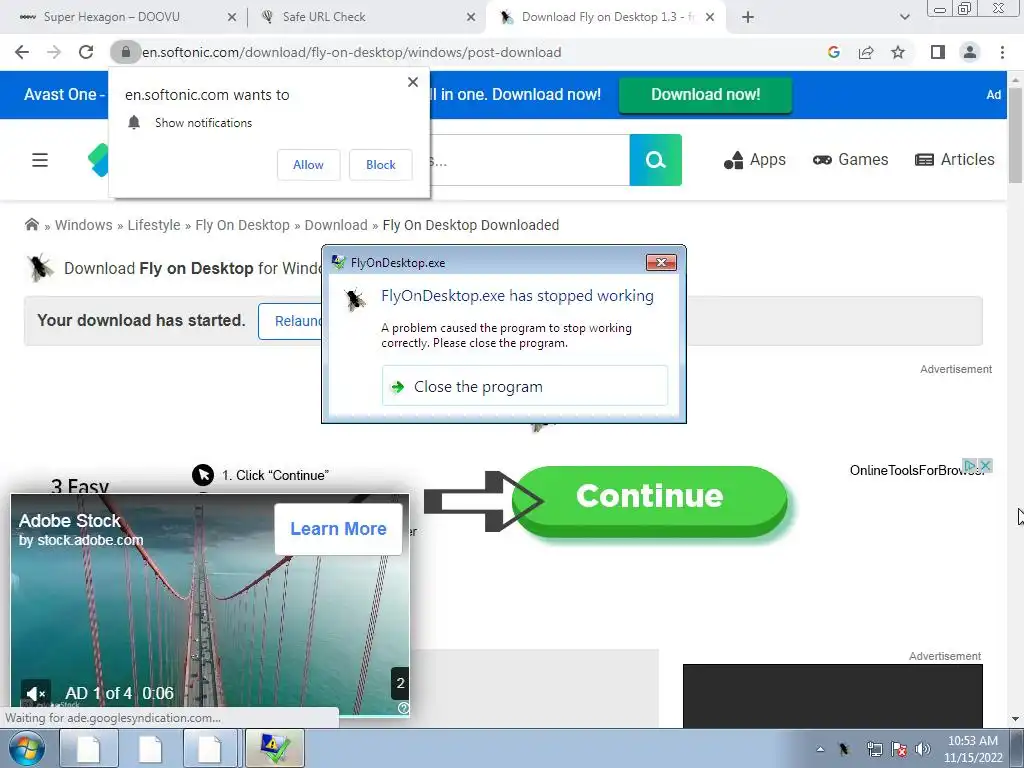Close the Safe URL Check tab

coord(471,18)
